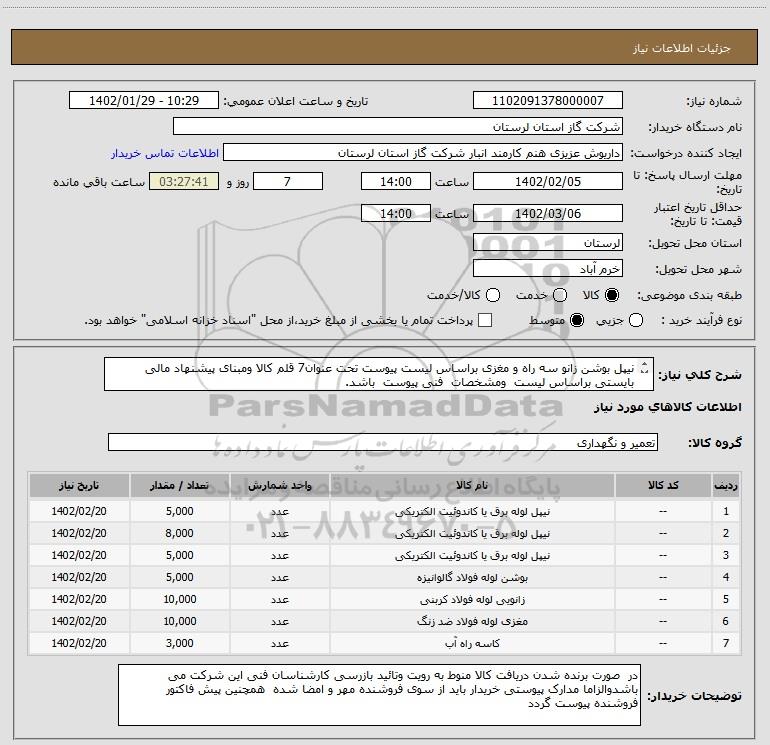This screenshot has height=745, width=770.
Task: Select item بوشن لوله فولاد گالوانیزه
Action: click(x=472, y=578)
